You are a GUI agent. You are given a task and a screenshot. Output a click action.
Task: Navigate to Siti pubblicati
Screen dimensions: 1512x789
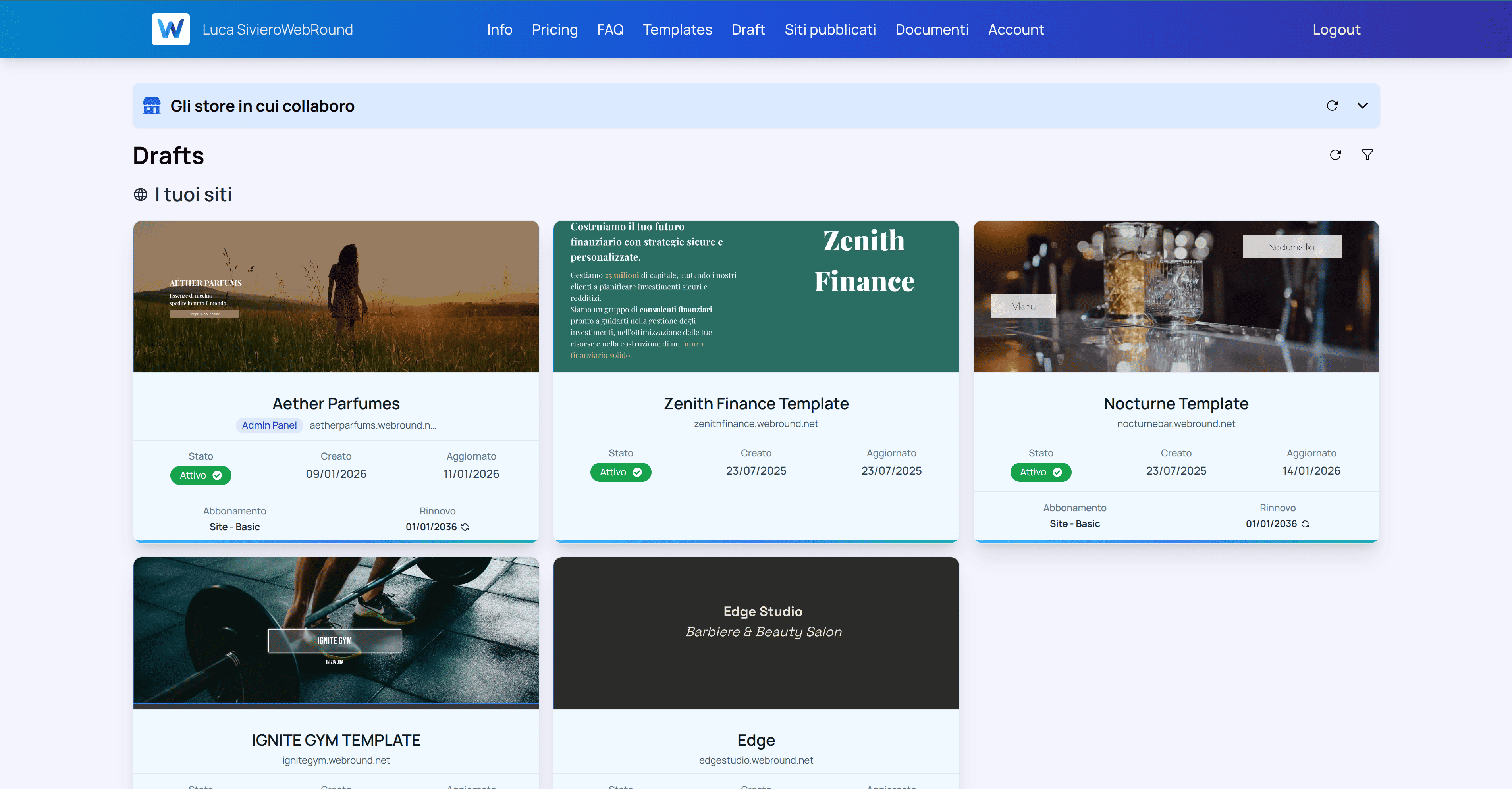coord(830,29)
